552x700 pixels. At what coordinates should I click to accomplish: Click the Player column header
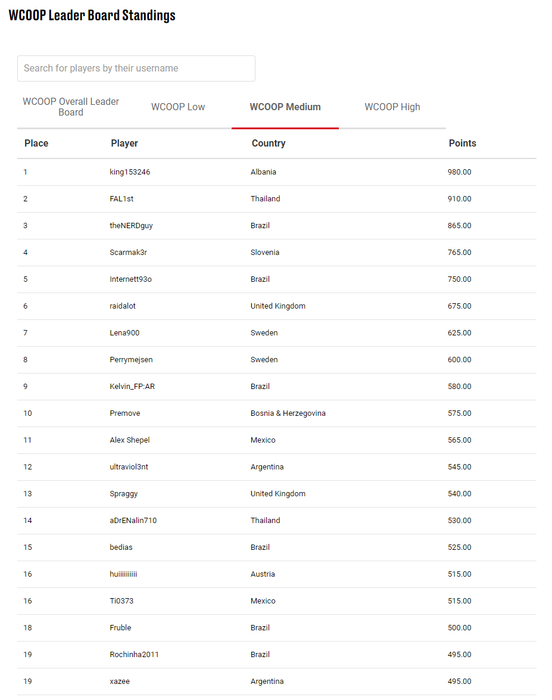124,143
